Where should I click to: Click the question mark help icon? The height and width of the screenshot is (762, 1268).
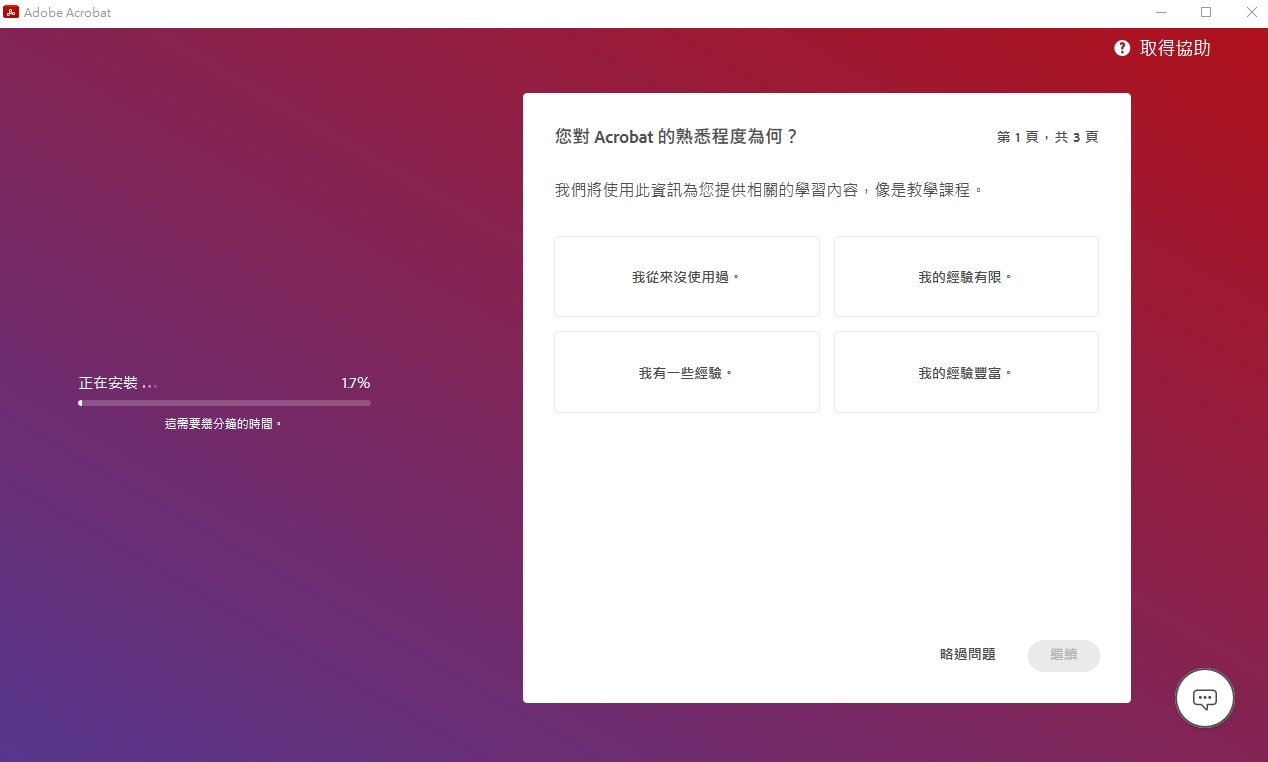1122,48
